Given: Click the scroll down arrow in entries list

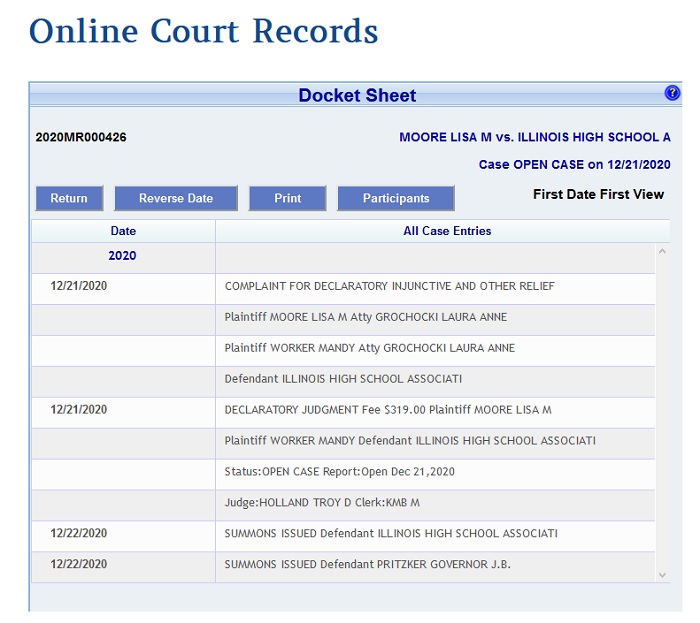Looking at the screenshot, I should pos(661,575).
